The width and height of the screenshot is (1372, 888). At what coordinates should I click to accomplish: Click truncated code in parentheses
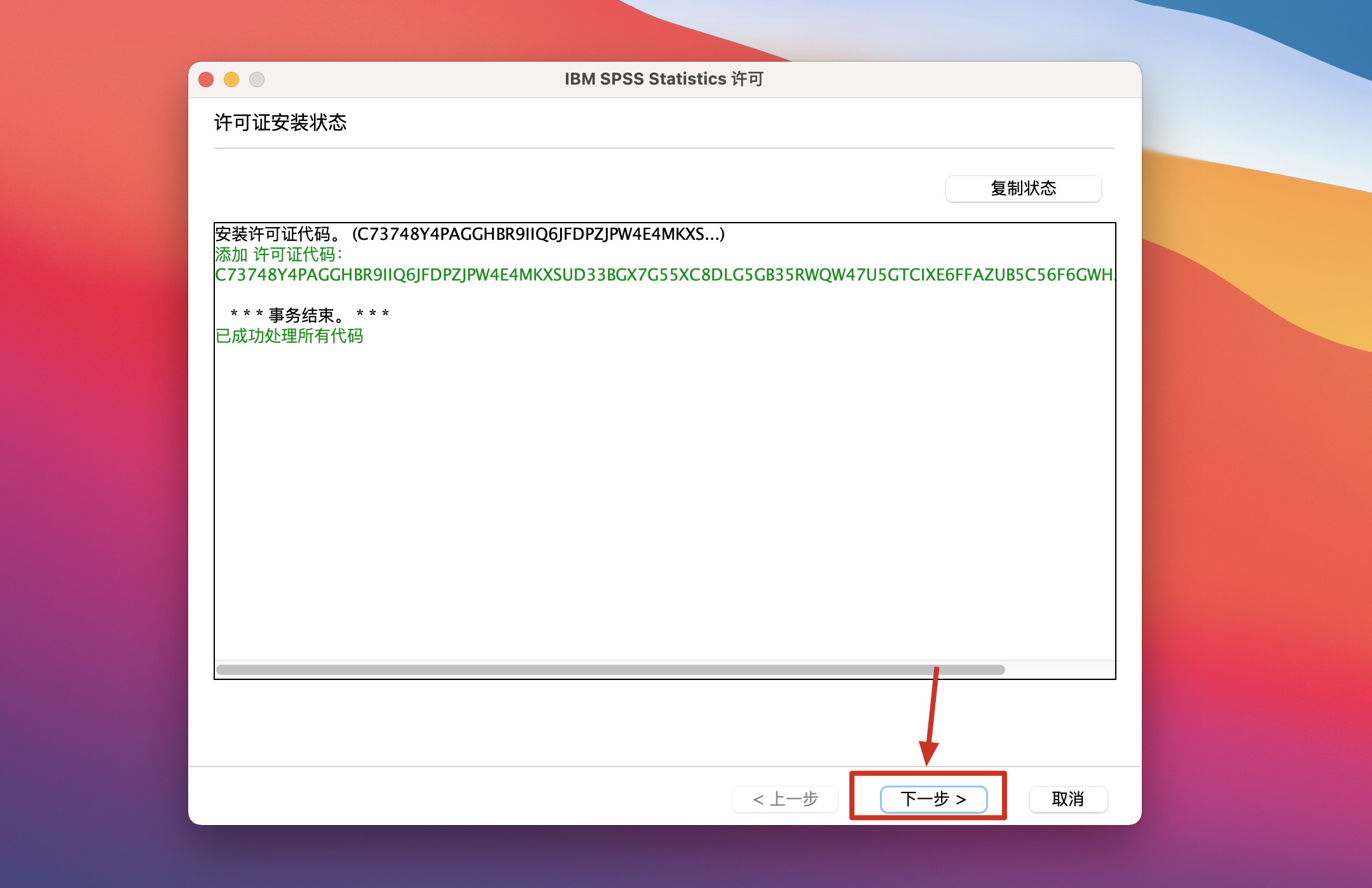coord(538,234)
